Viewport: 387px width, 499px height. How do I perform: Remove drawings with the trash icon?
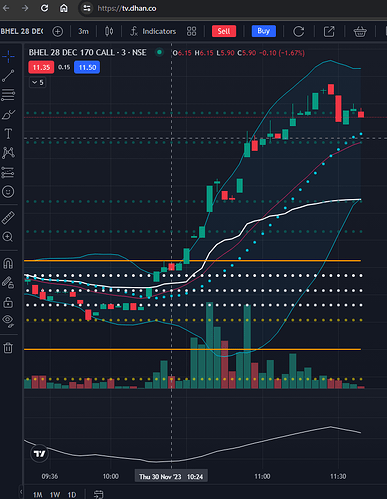(x=8, y=348)
